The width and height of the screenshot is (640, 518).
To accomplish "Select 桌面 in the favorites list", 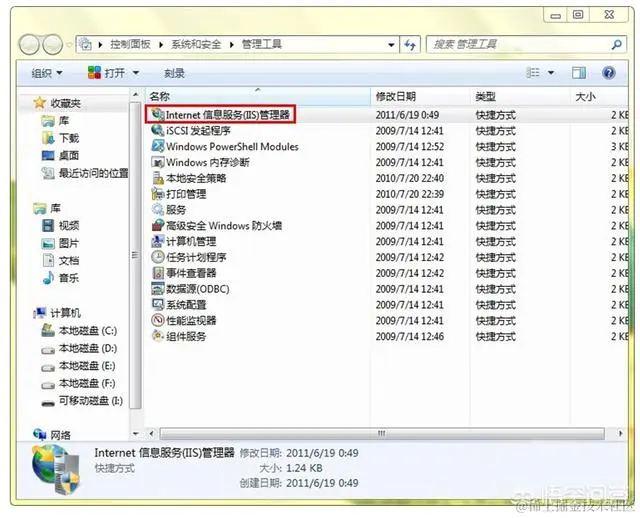I will click(69, 156).
